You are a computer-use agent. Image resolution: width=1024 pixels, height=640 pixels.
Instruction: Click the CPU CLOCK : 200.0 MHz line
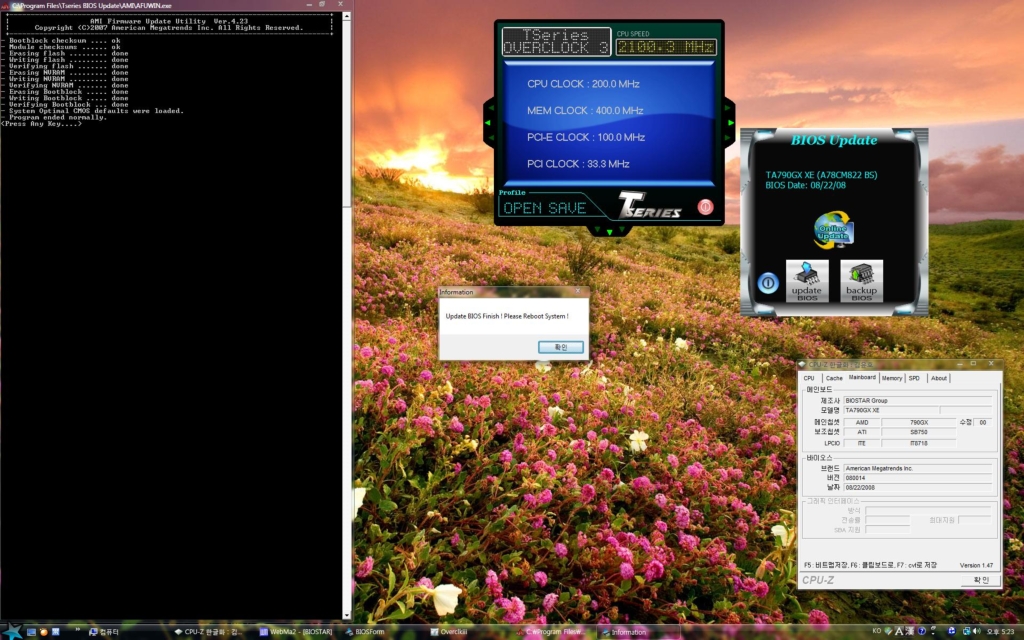(583, 84)
